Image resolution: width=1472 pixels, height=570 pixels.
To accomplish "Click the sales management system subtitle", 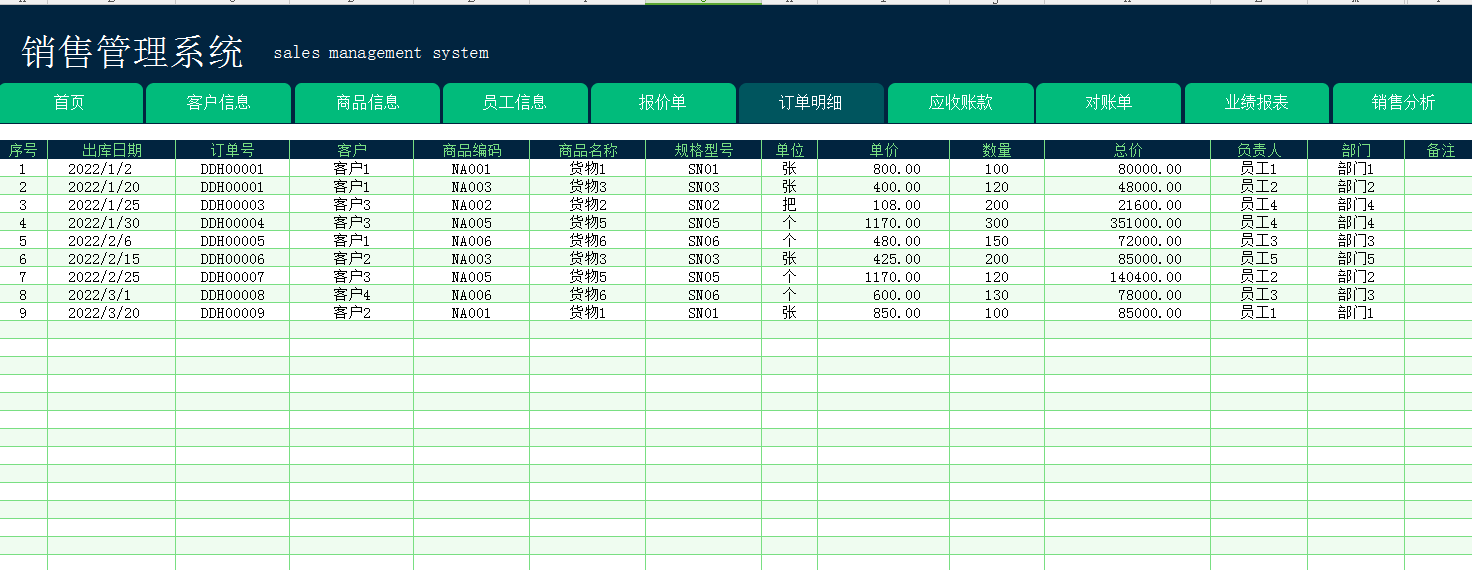I will point(381,53).
